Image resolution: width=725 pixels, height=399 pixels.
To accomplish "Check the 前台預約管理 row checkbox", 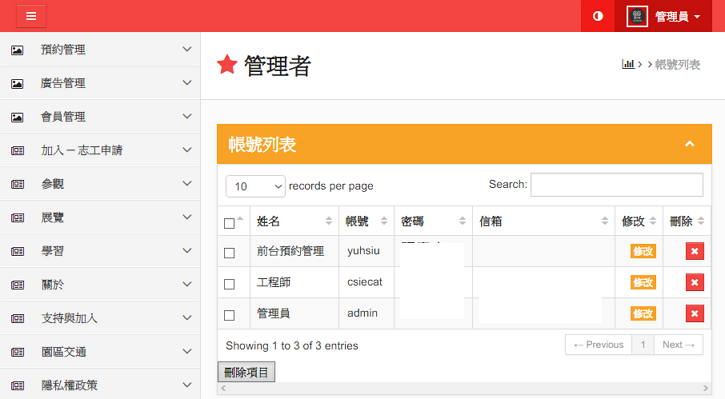I will coord(229,253).
